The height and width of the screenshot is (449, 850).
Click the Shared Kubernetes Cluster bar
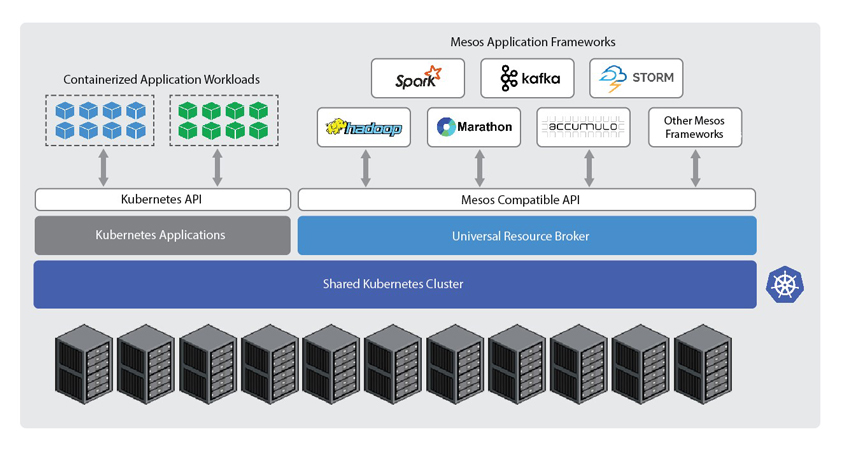395,285
